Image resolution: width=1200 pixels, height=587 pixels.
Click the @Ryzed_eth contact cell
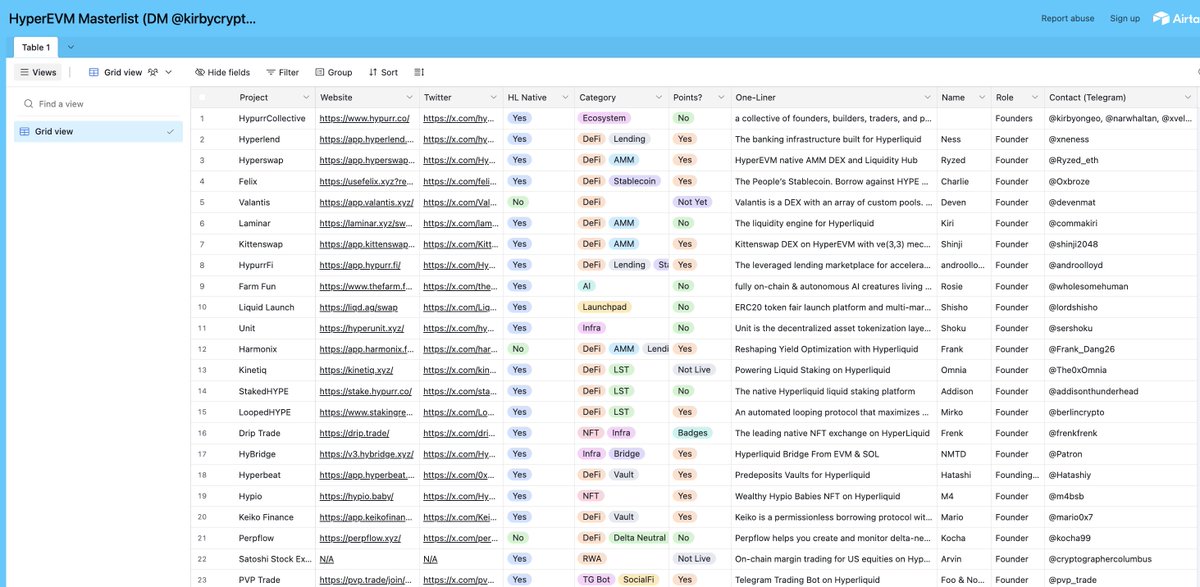point(1120,160)
